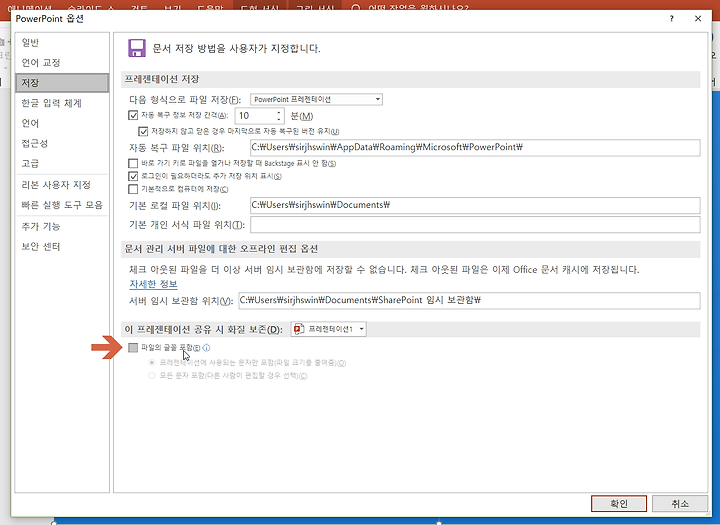720x525 pixels.
Task: Open the 빠른 실행 도구 모음 category
Action: 62,205
